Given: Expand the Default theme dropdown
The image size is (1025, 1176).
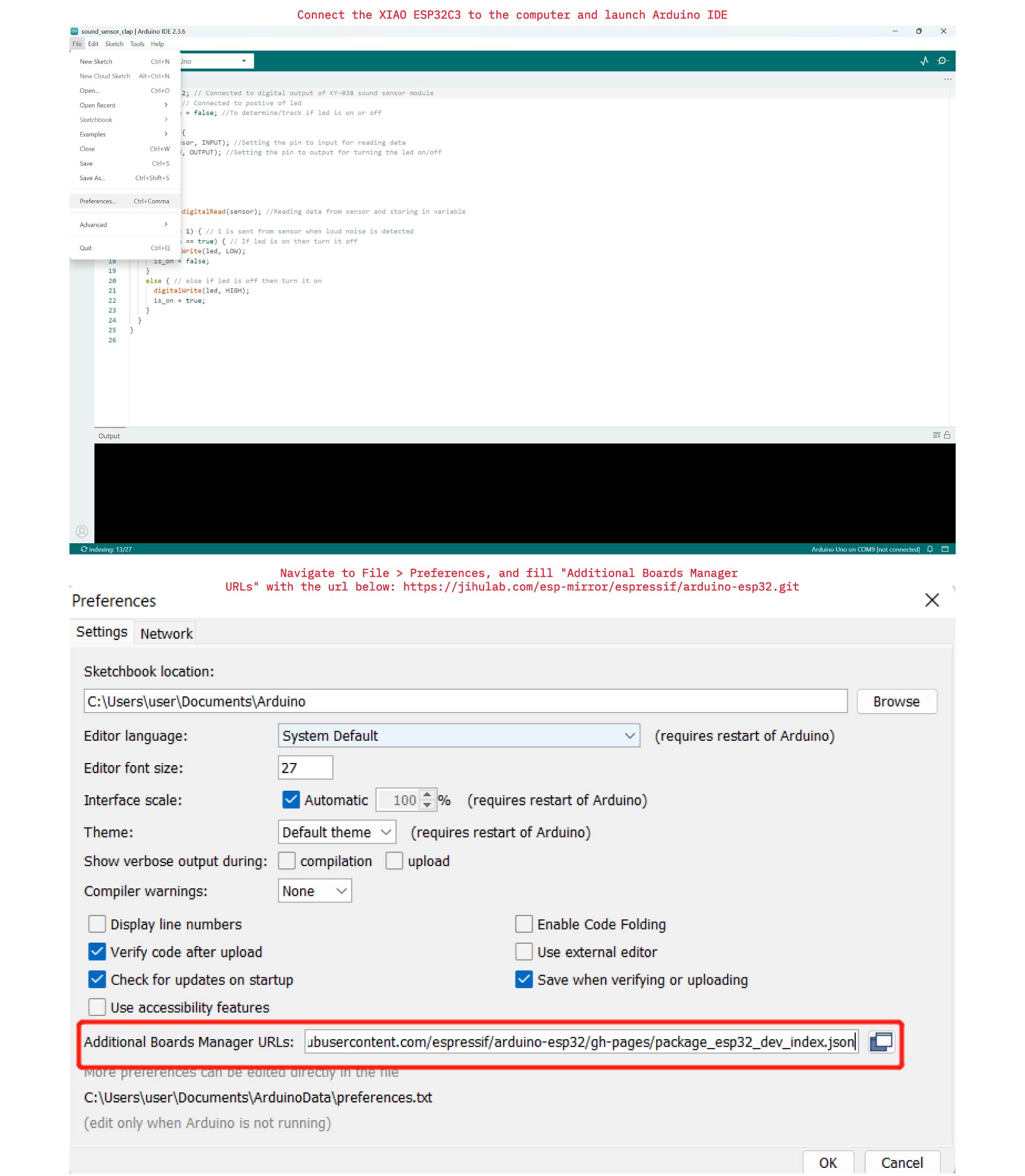Looking at the screenshot, I should 336,832.
